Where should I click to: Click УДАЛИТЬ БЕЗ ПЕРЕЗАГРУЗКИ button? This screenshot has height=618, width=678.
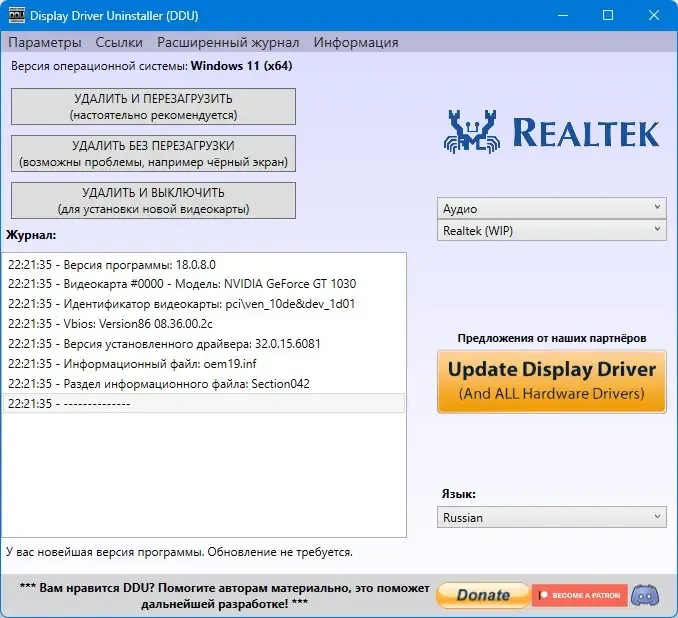coord(153,154)
